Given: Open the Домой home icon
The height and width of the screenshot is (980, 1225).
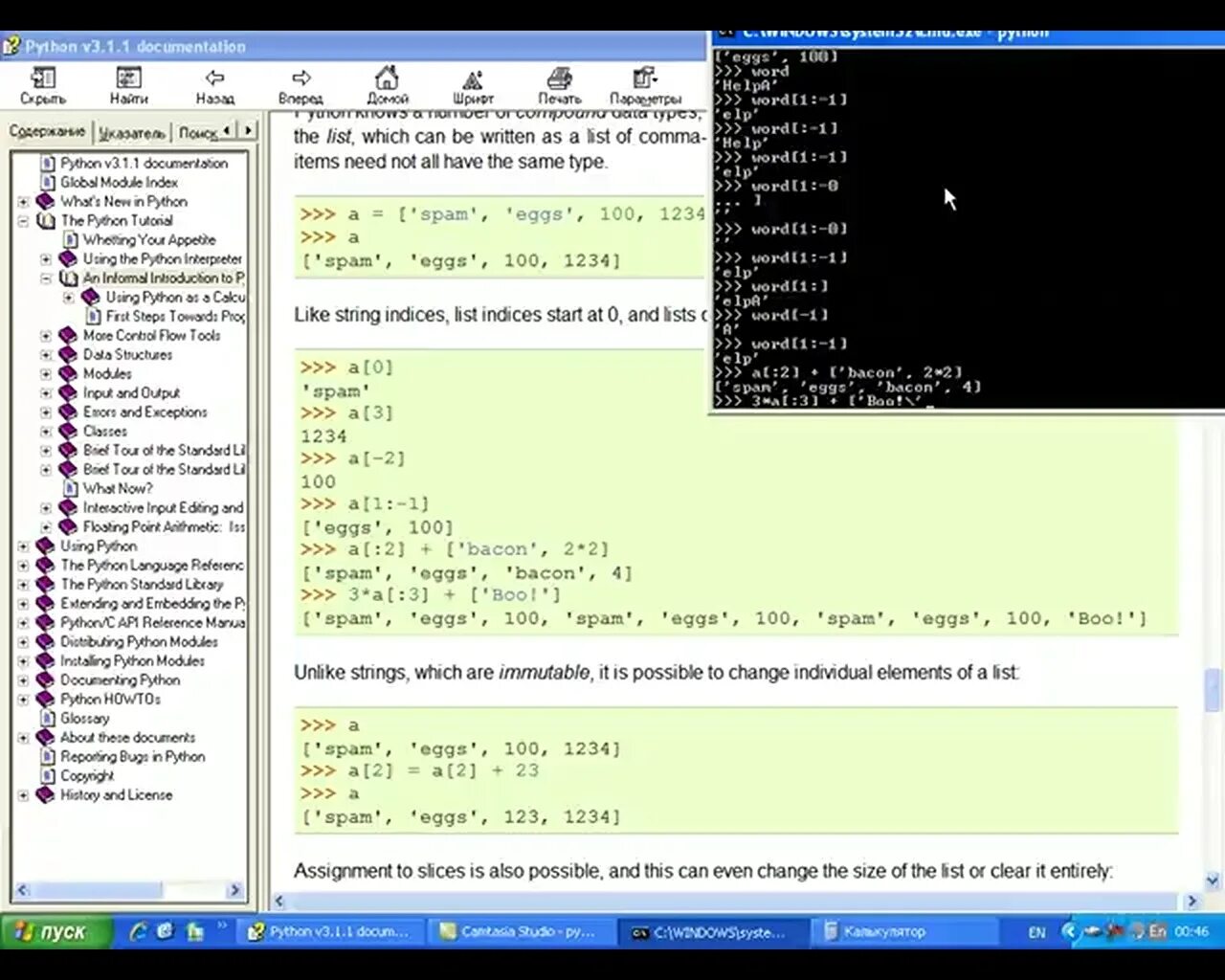Looking at the screenshot, I should (x=387, y=78).
